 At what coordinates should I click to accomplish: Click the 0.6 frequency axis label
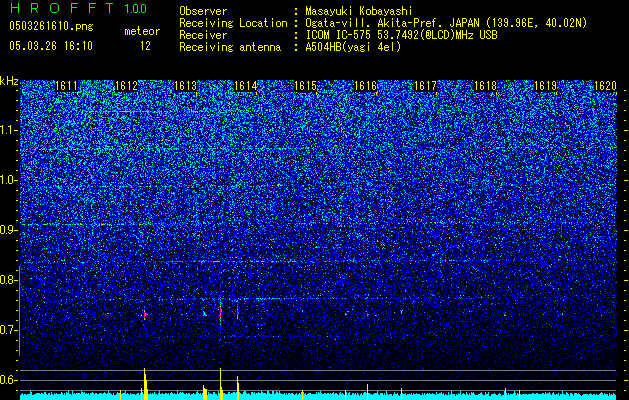pyautogui.click(x=7, y=380)
